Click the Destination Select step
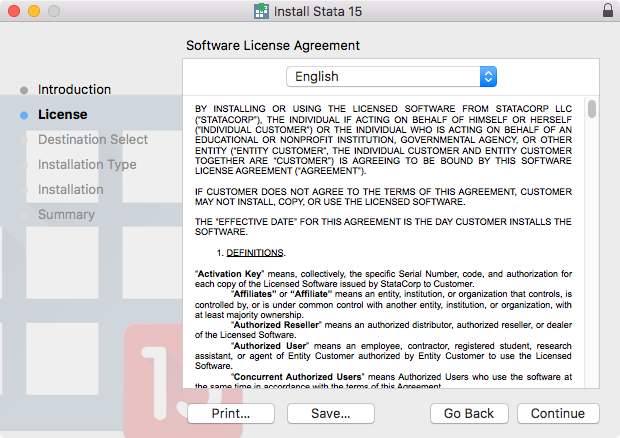 coord(93,140)
